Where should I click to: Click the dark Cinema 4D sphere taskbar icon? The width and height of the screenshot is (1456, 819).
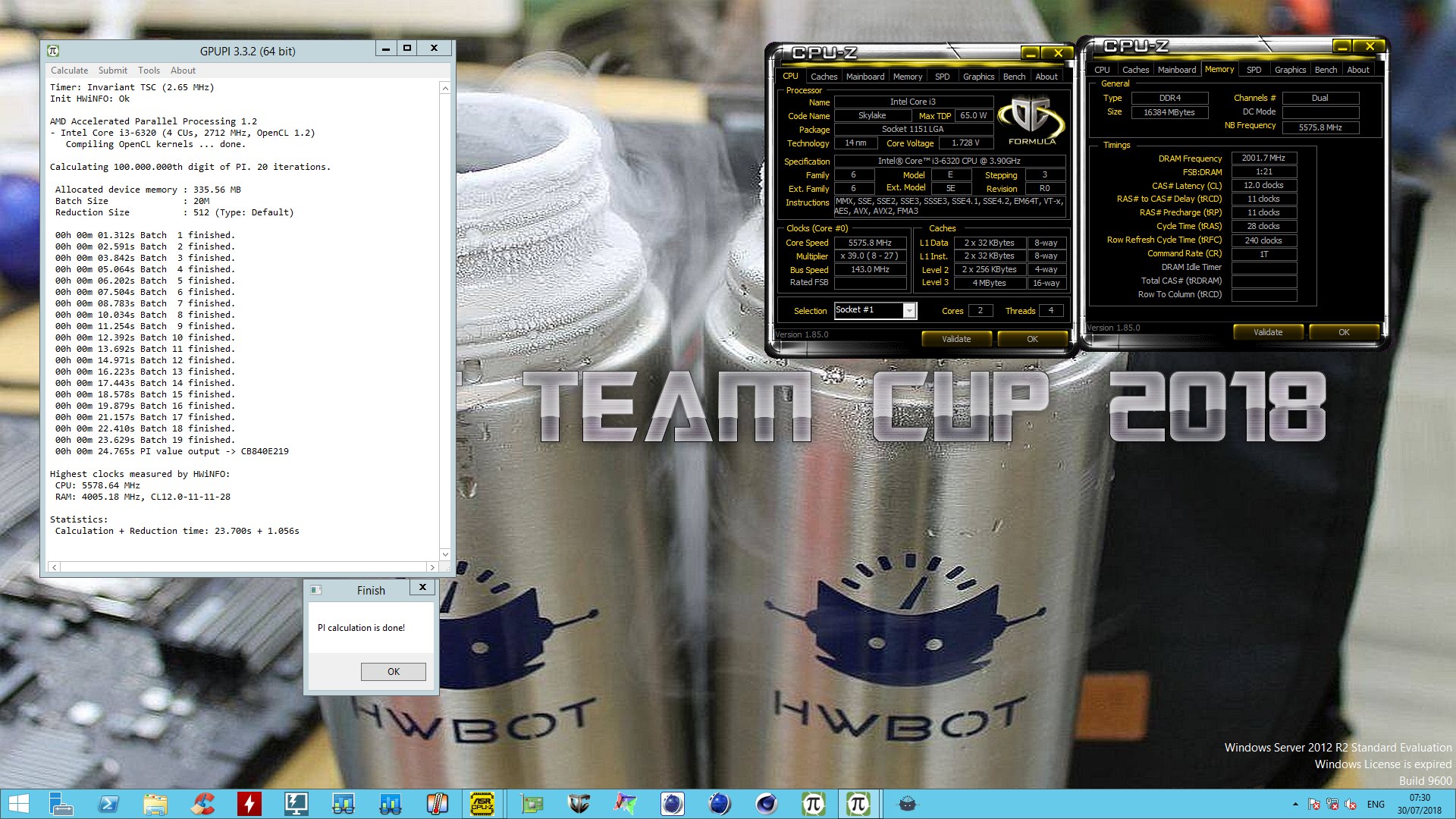pos(766,804)
